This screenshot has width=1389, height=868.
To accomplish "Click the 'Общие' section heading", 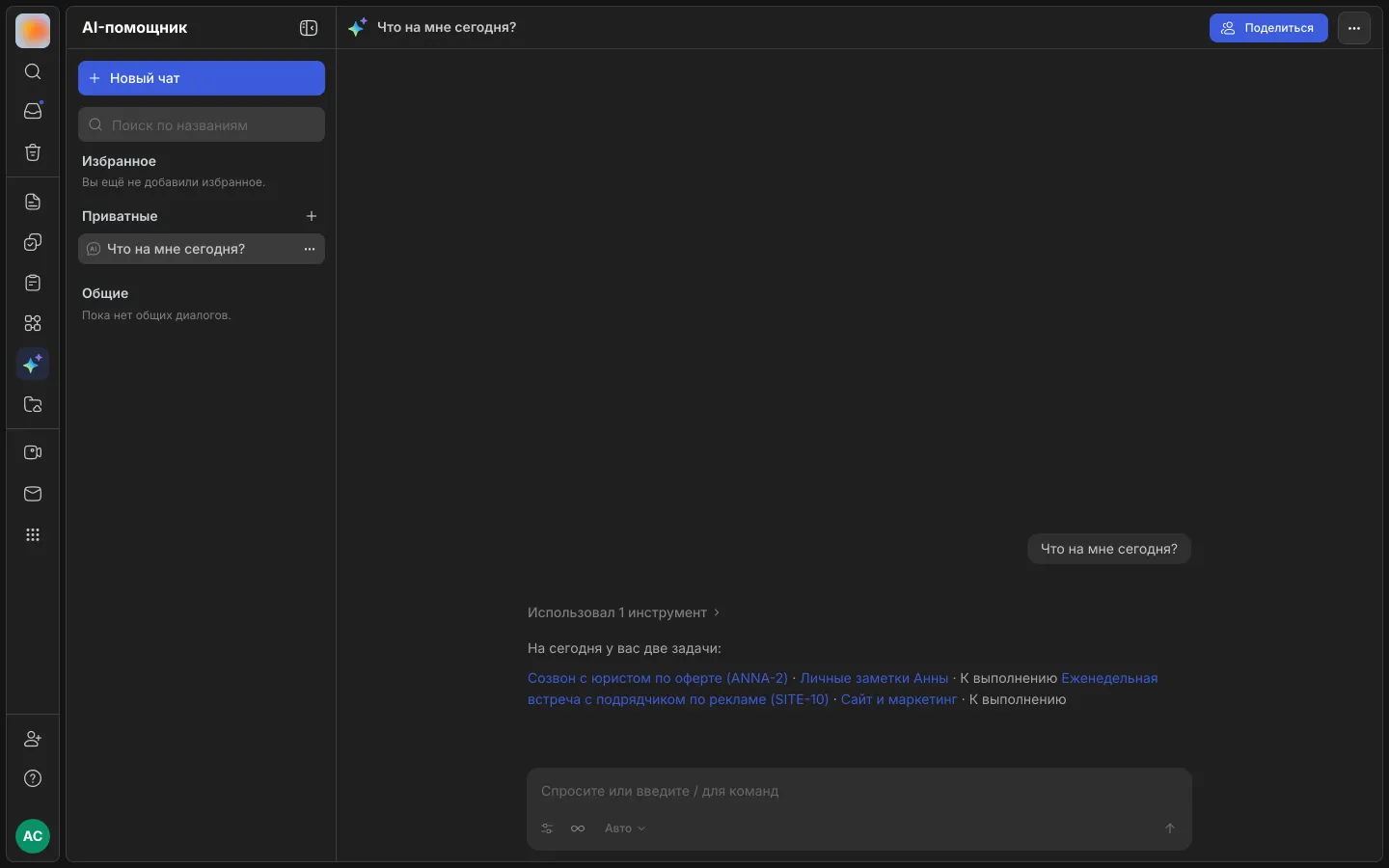I will [x=105, y=293].
